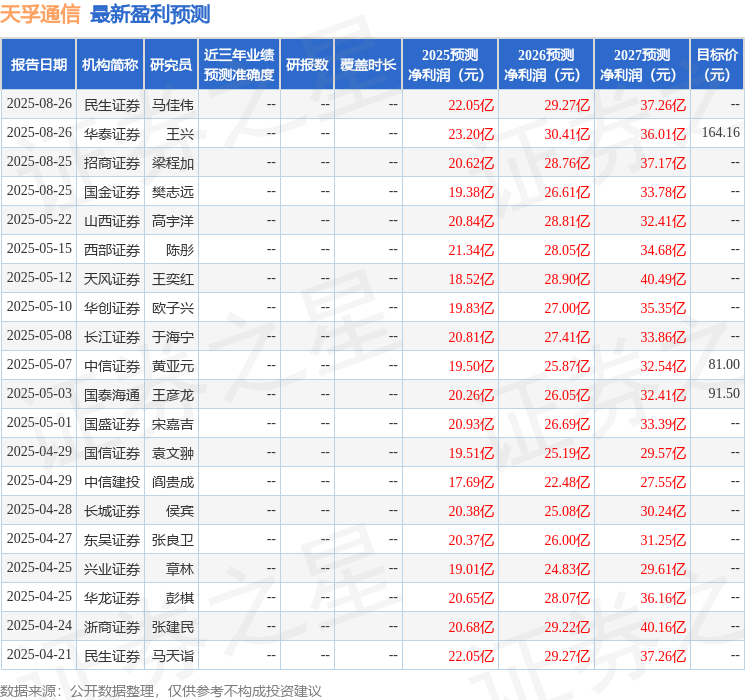Click the 华泰证券 institution name
745x700 pixels.
point(112,133)
